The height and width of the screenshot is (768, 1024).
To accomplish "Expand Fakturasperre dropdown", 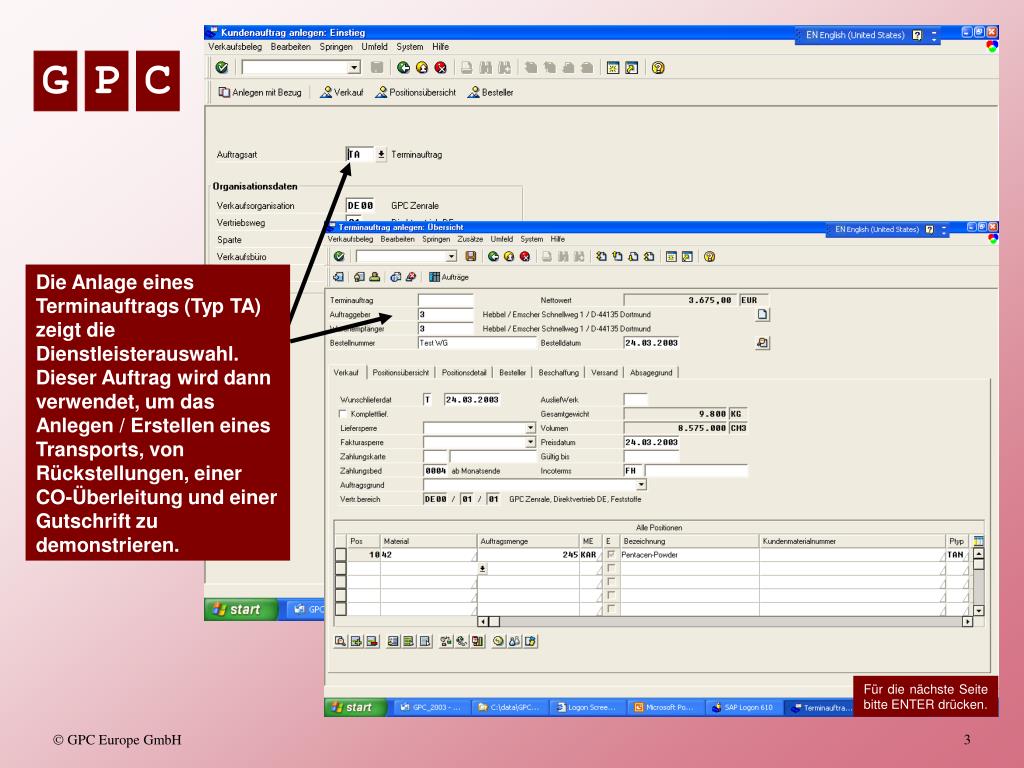I will [x=530, y=442].
